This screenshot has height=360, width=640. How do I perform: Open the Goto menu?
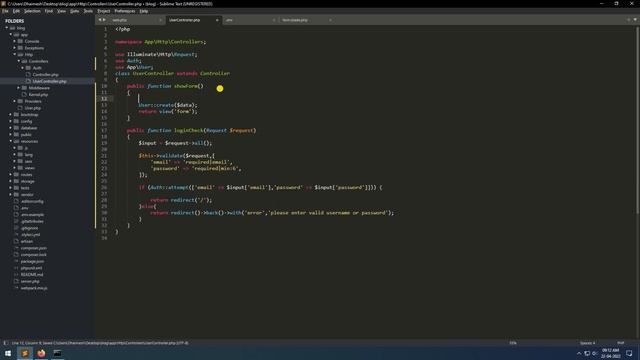coord(75,11)
